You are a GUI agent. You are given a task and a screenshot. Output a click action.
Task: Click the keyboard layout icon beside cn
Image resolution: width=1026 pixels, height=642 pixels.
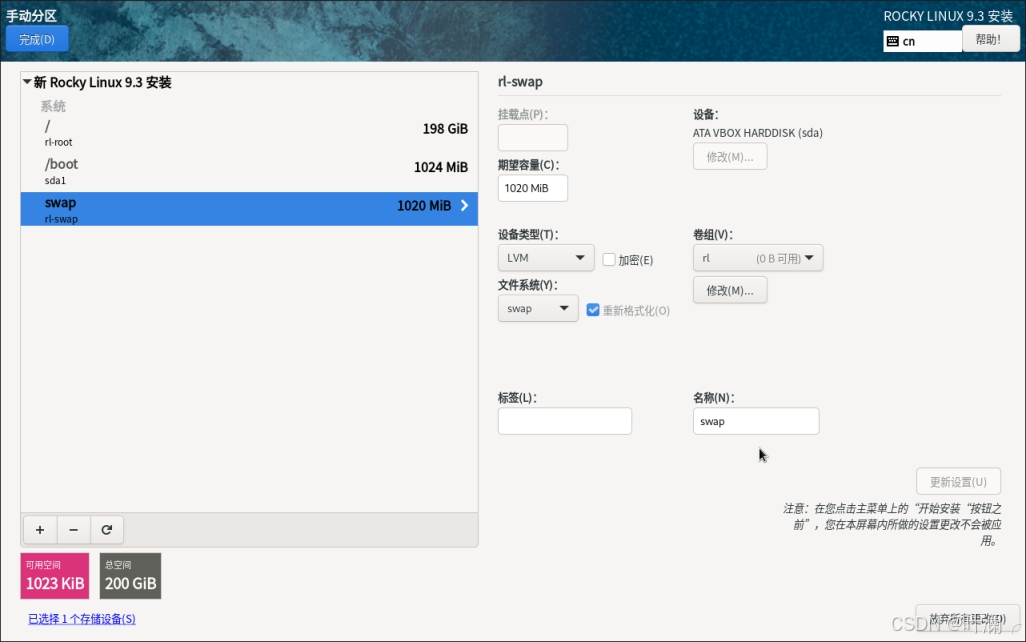pos(893,41)
